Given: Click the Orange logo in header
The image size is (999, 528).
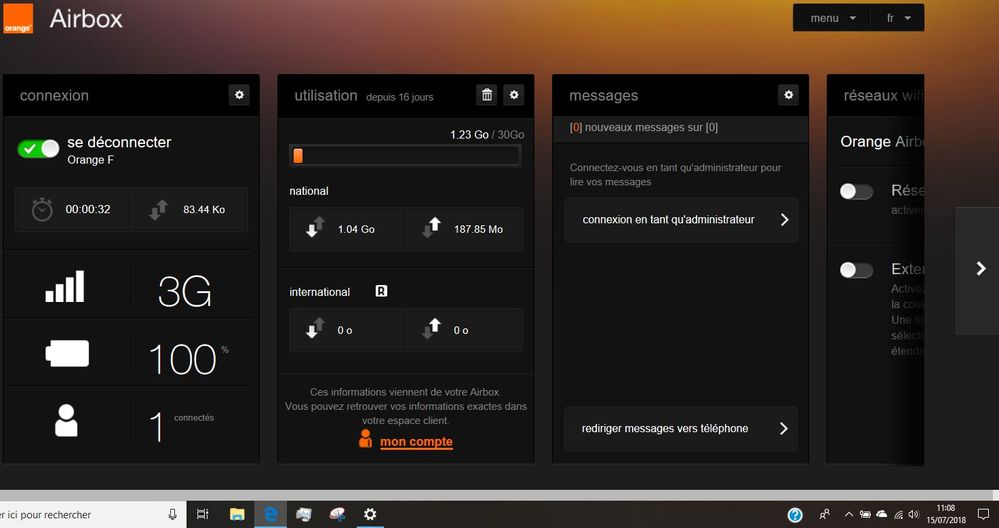Looking at the screenshot, I should coord(18,18).
